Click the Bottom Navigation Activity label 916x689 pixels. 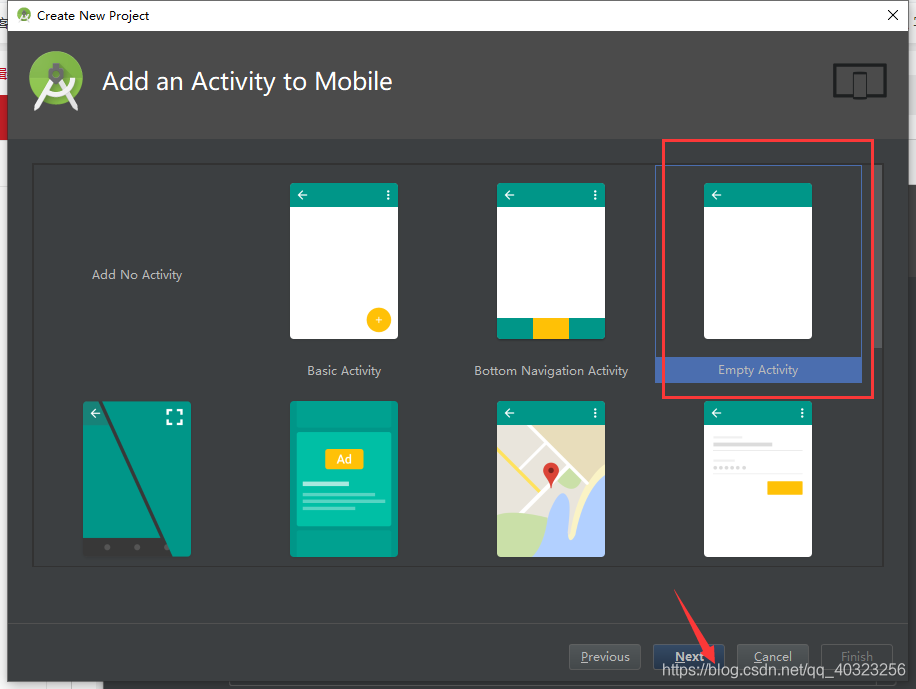(551, 371)
